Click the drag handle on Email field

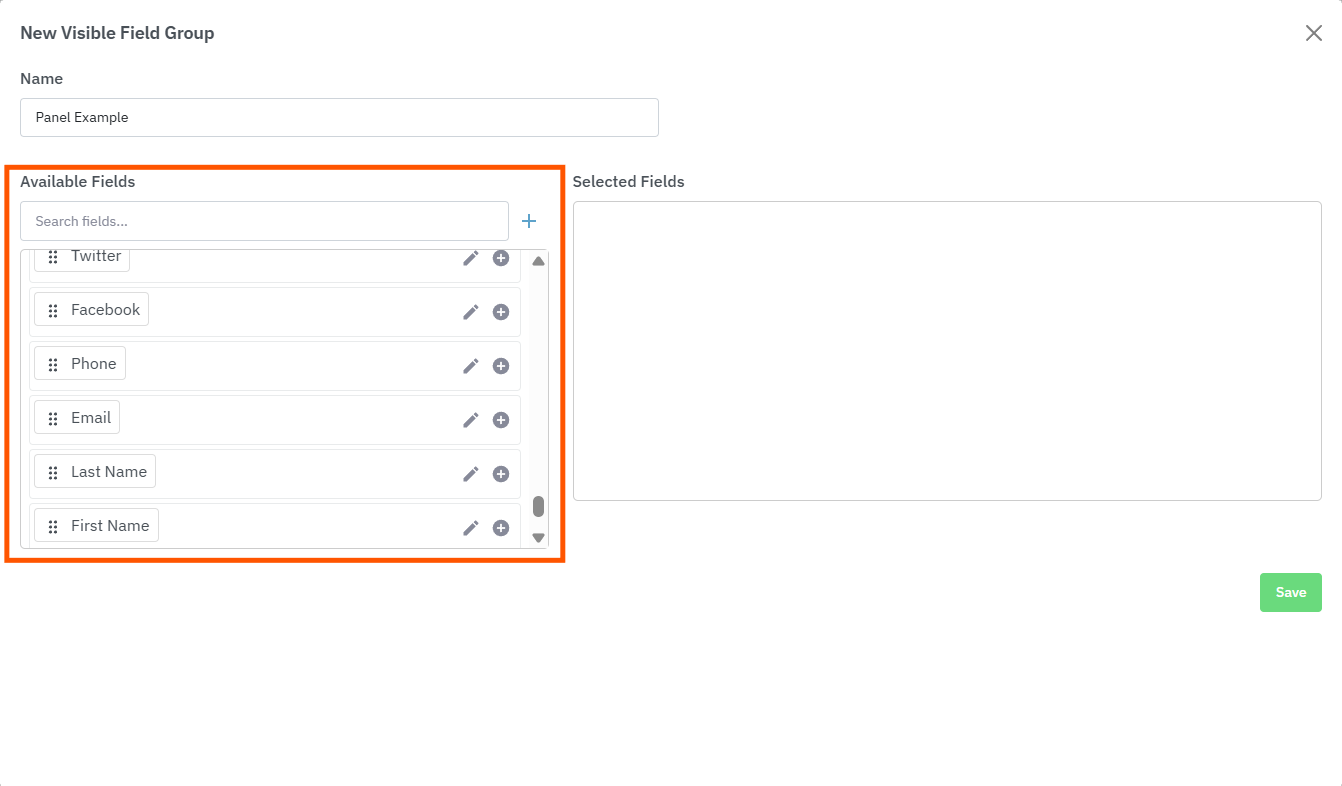click(x=53, y=418)
